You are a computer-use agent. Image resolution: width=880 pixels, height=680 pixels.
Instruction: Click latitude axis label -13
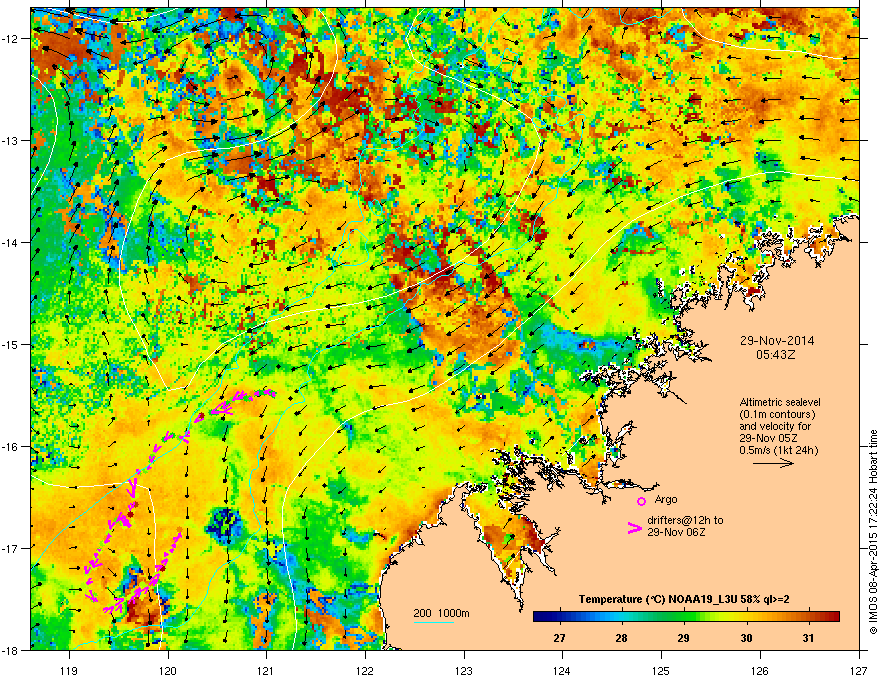10,140
